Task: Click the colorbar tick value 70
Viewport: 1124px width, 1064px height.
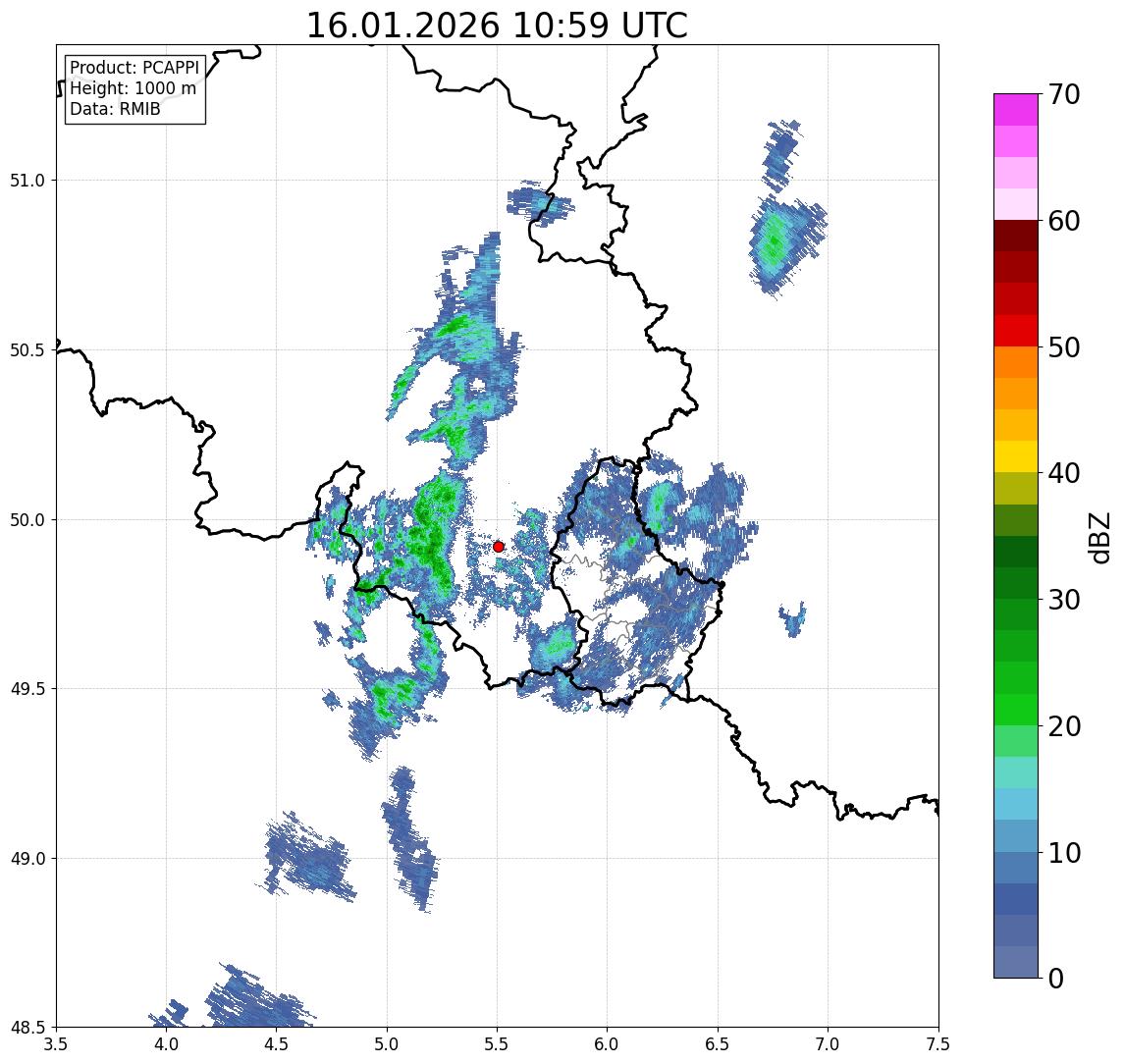Action: point(1064,94)
